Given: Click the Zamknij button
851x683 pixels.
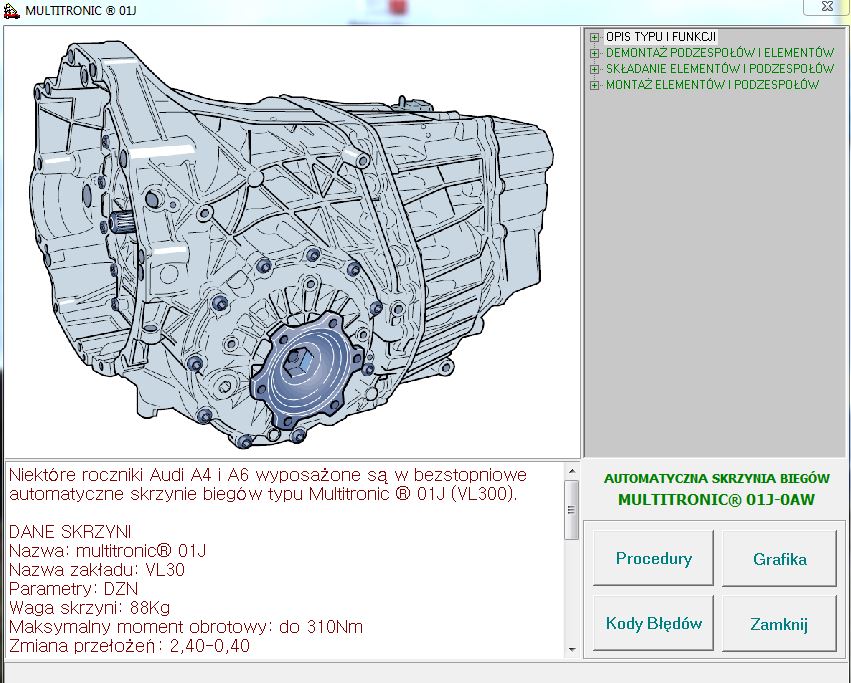Looking at the screenshot, I should coord(779,624).
